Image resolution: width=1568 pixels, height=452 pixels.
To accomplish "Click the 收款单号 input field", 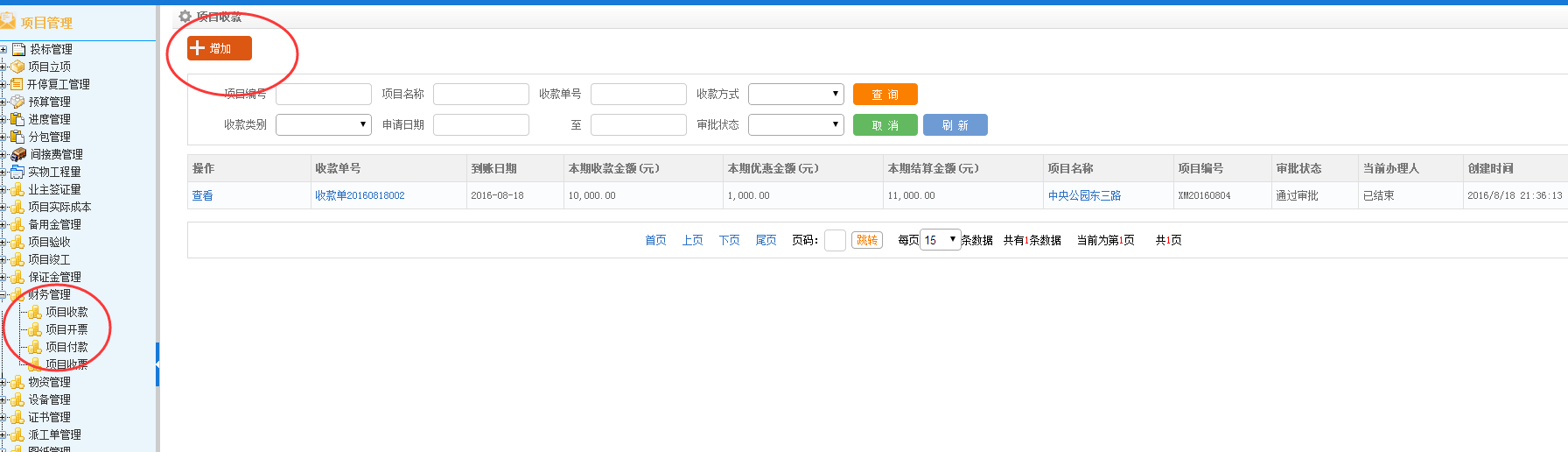I will coord(639,94).
